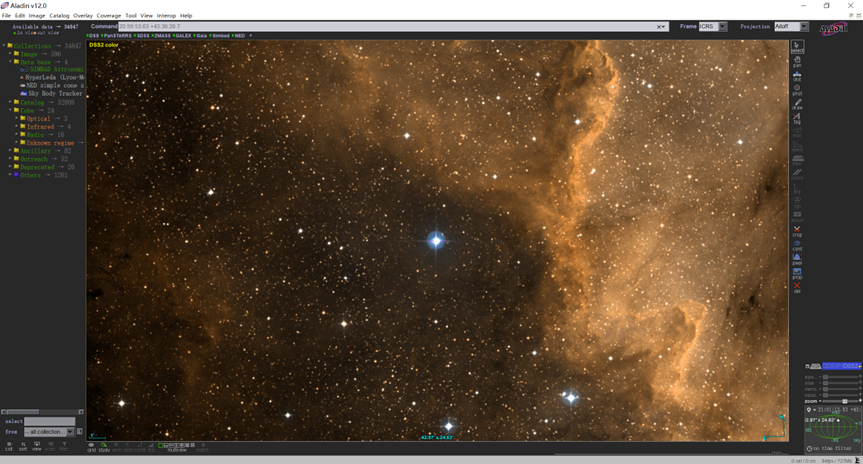Click the wink icon below view
This screenshot has height=464, width=863.
(x=116, y=447)
